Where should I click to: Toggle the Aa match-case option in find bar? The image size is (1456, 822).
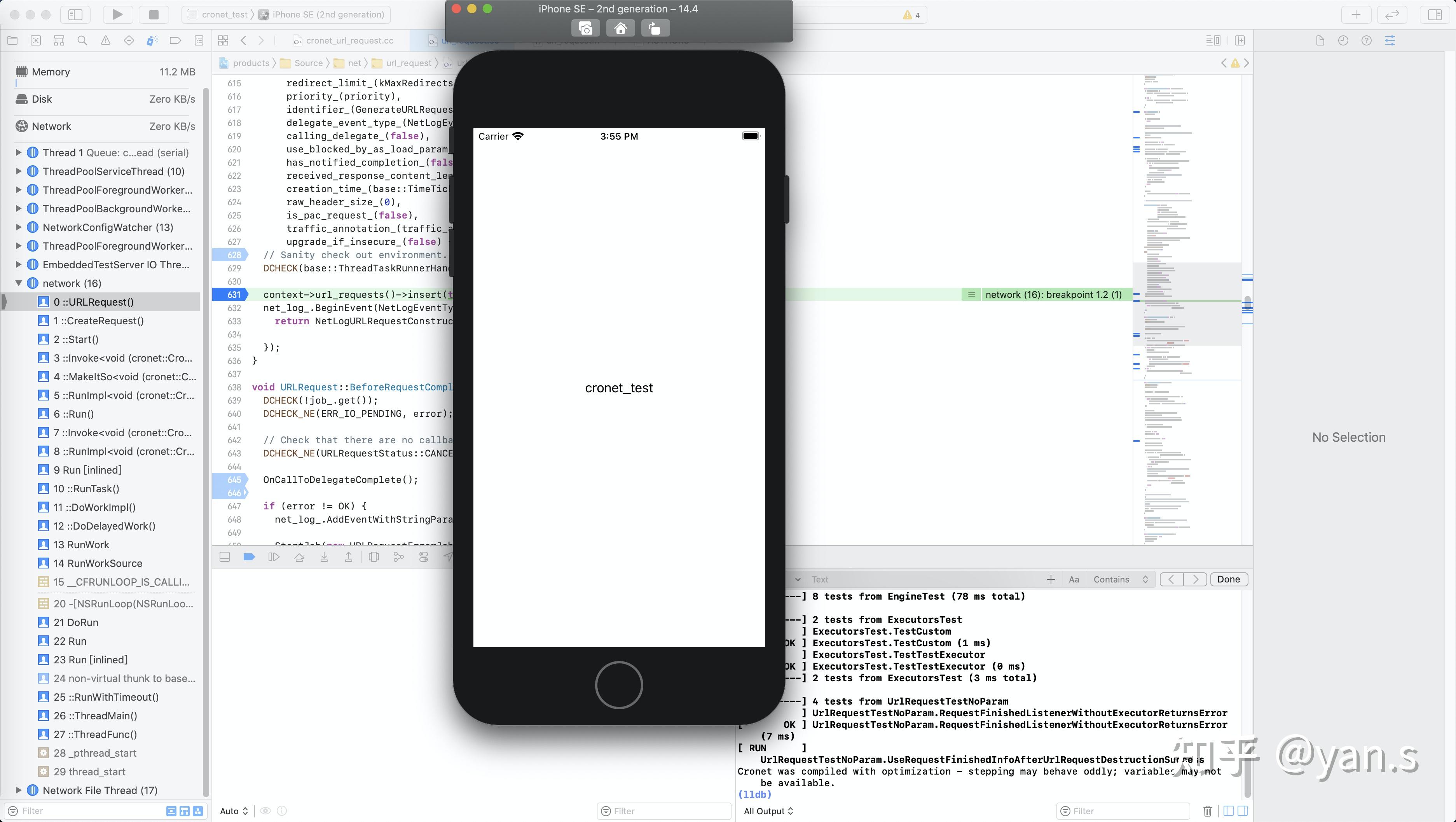tap(1074, 579)
